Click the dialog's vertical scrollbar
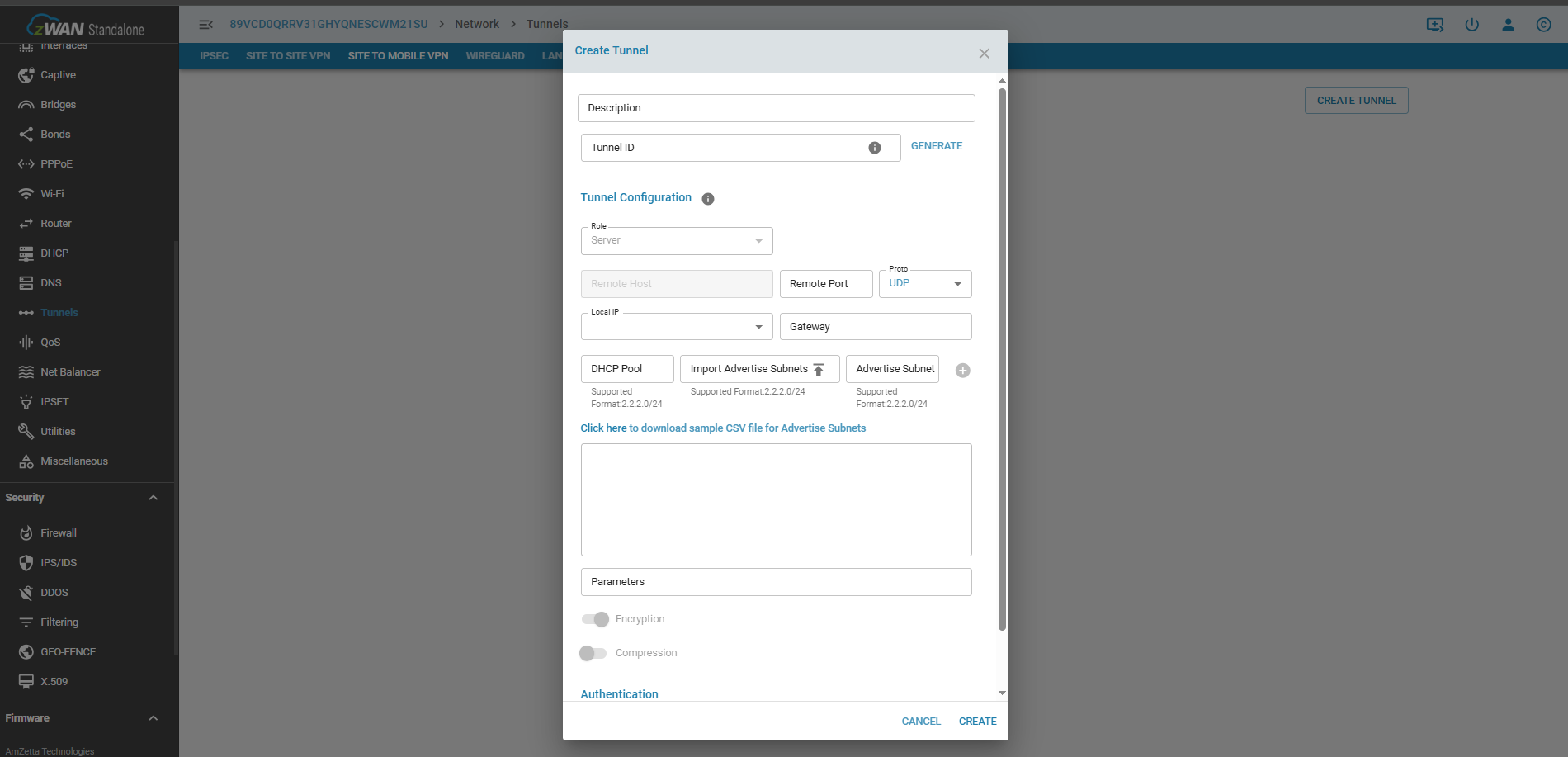The width and height of the screenshot is (1568, 757). point(1002,359)
